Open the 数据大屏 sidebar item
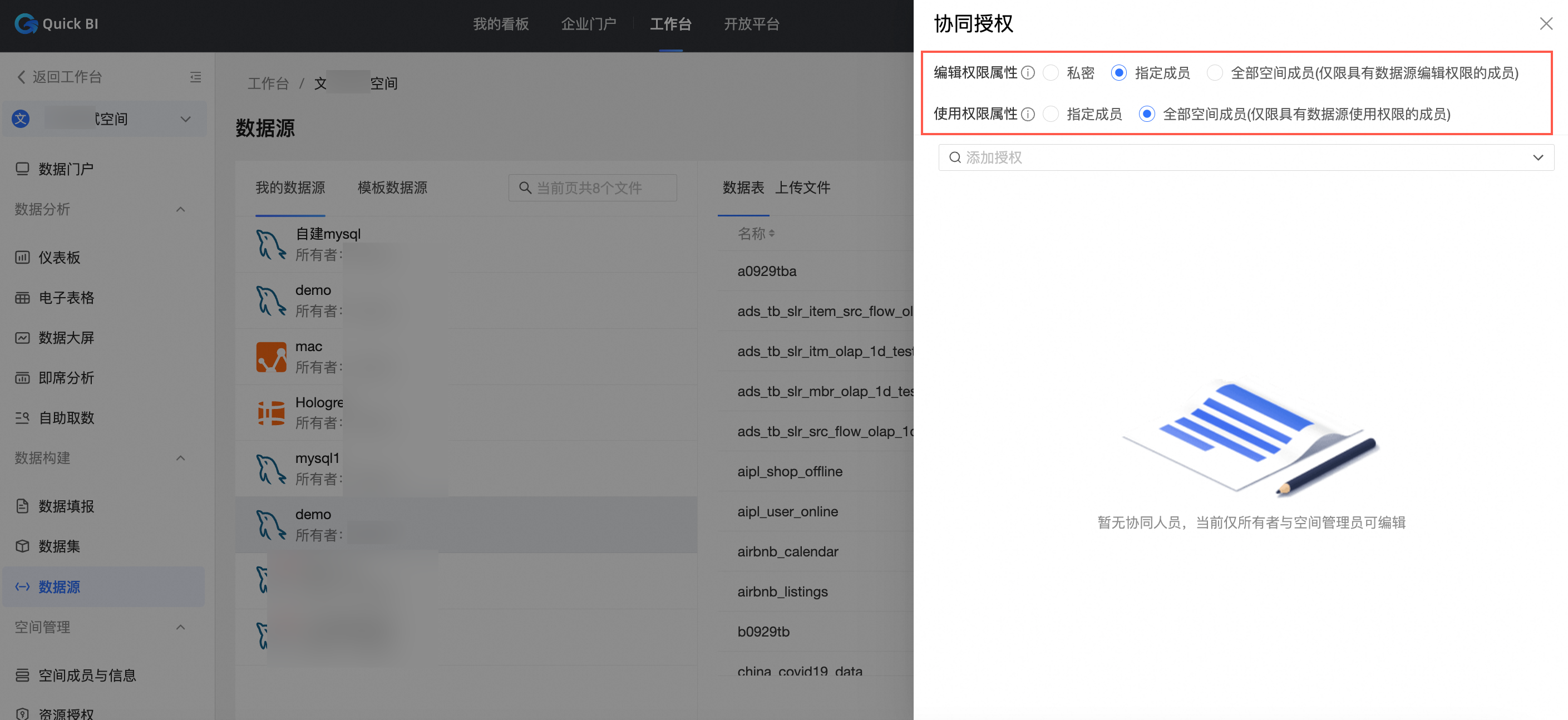1568x720 pixels. tap(66, 338)
